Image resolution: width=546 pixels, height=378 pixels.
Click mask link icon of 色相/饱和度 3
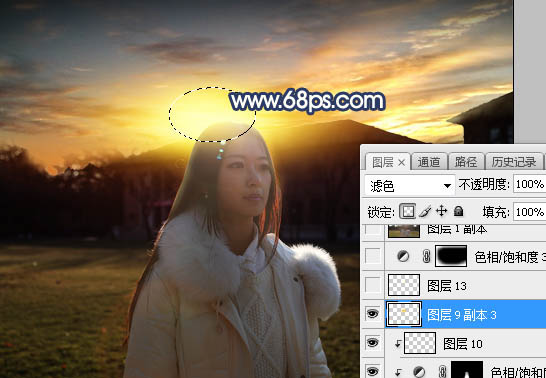426,257
